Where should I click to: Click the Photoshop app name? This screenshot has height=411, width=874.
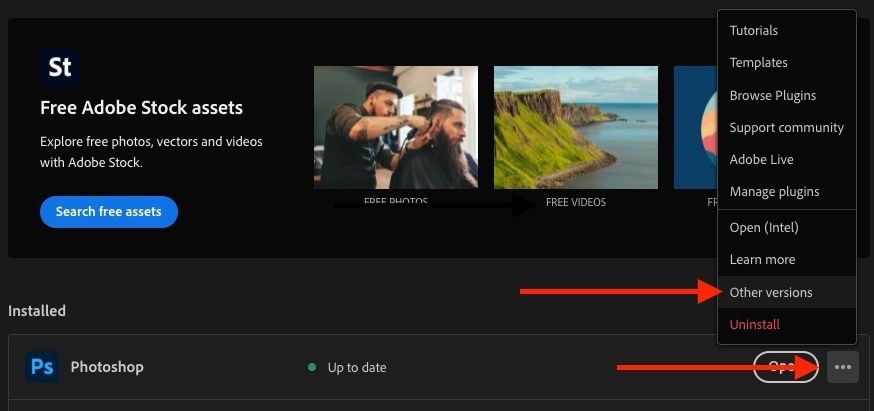[x=107, y=367]
